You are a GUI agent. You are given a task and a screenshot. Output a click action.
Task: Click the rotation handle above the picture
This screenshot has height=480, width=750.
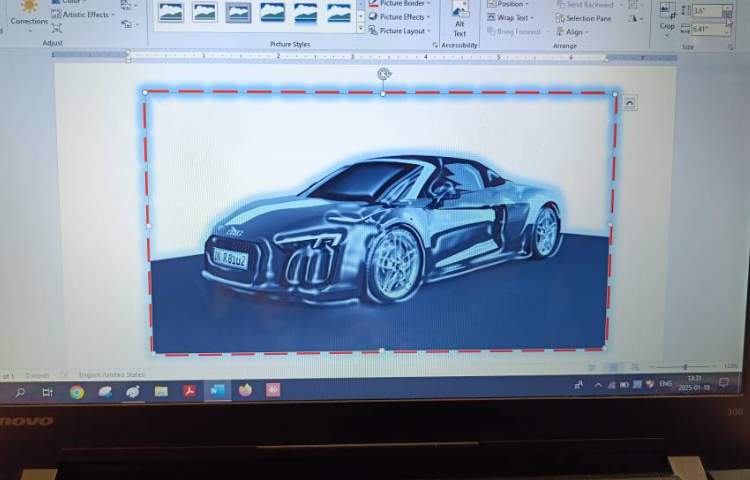pos(384,74)
